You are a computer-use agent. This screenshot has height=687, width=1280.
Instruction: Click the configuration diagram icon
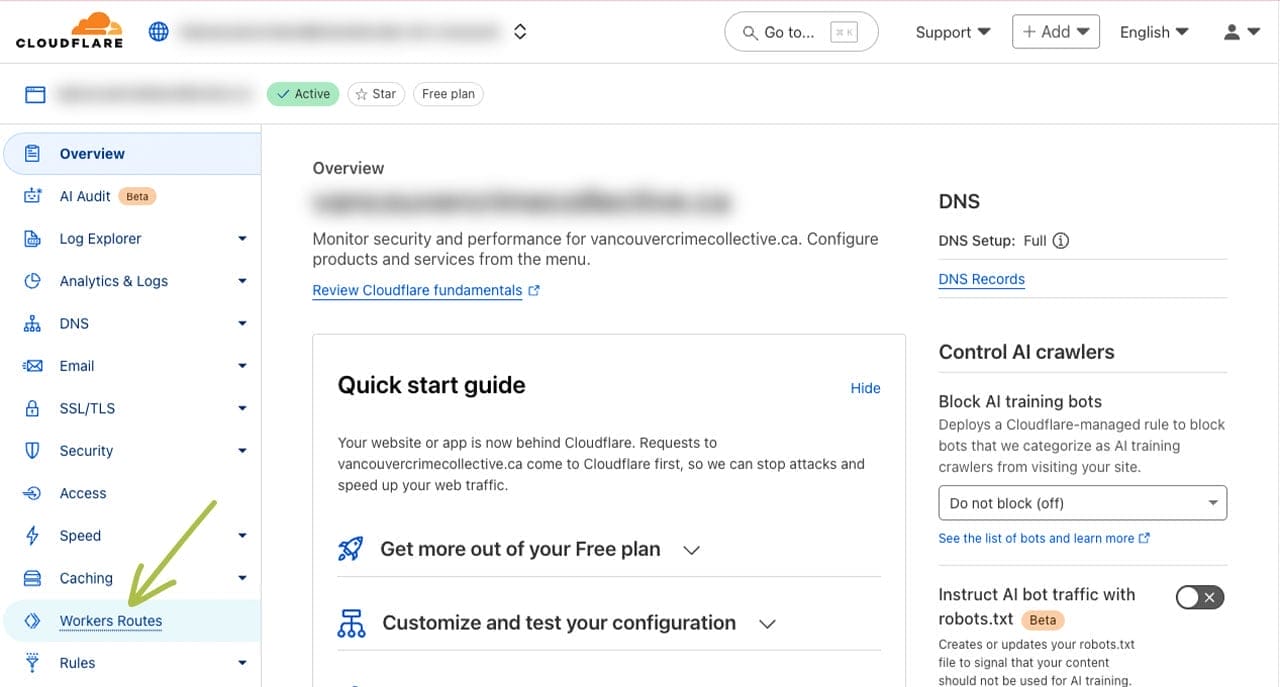tap(351, 623)
